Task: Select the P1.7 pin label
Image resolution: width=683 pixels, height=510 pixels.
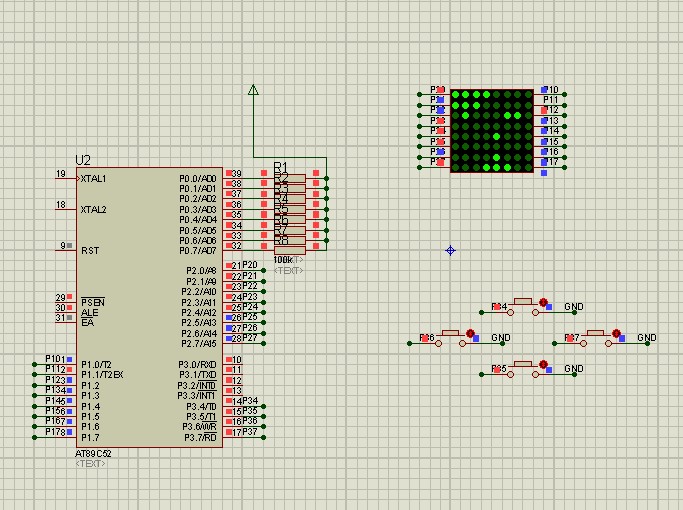Action: [90, 437]
